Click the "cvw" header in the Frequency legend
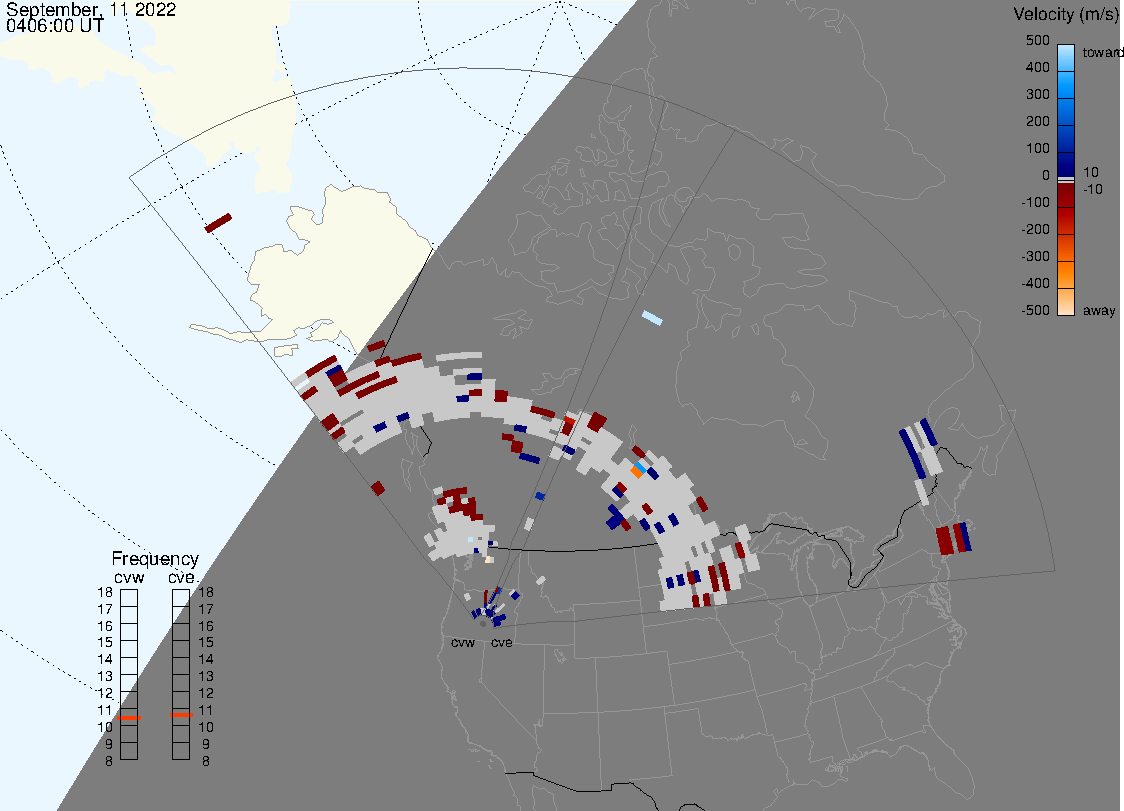The image size is (1124, 811). pos(129,578)
